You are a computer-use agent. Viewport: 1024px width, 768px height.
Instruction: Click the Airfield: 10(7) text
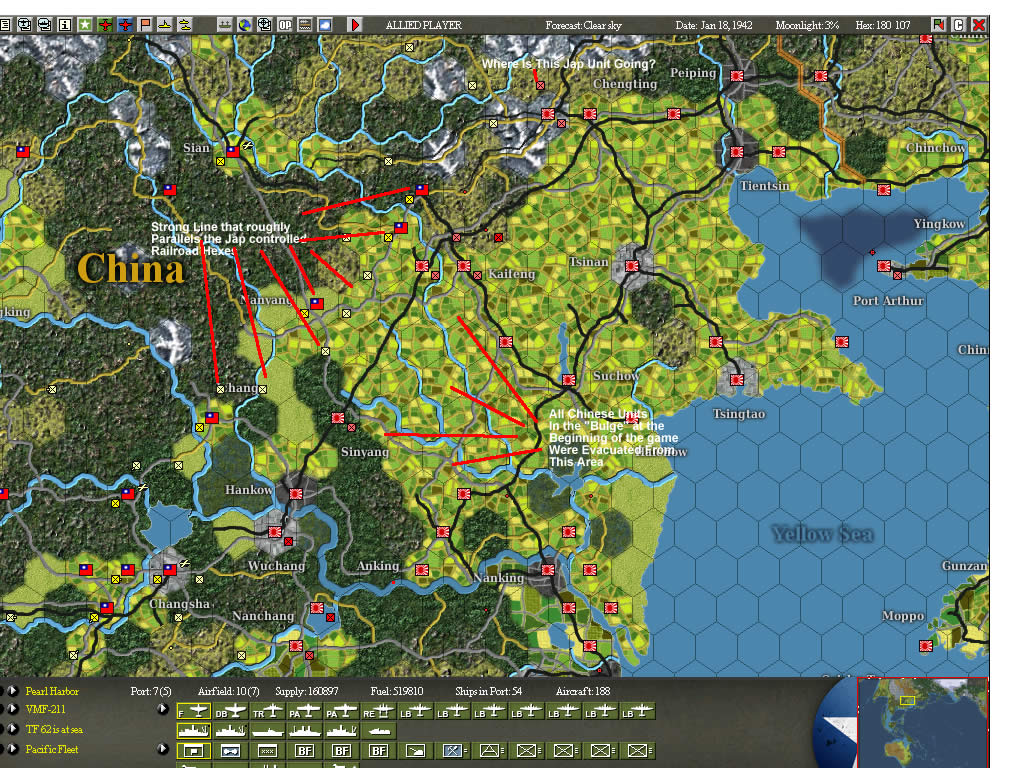pos(229,691)
